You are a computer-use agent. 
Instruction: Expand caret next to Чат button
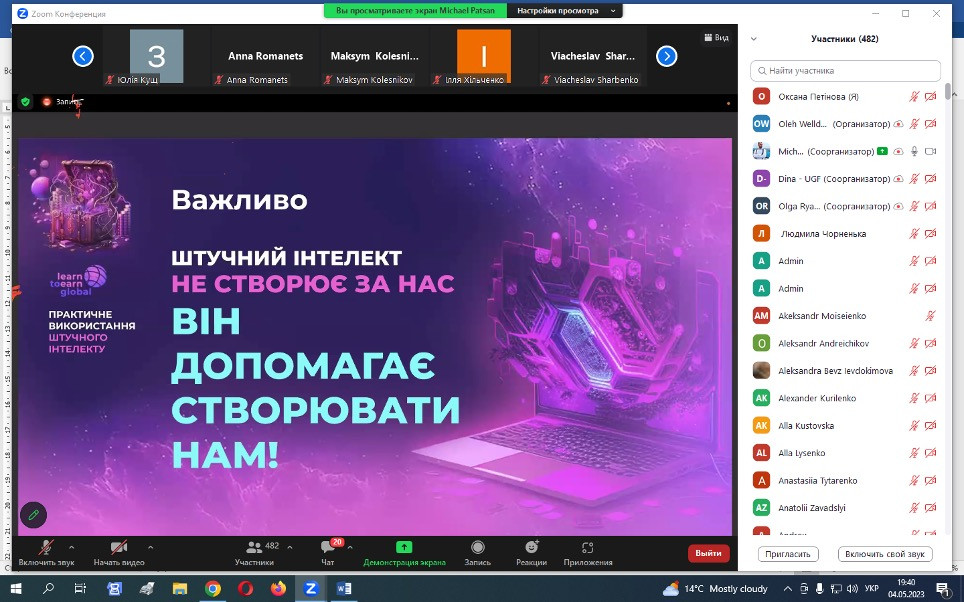point(350,547)
